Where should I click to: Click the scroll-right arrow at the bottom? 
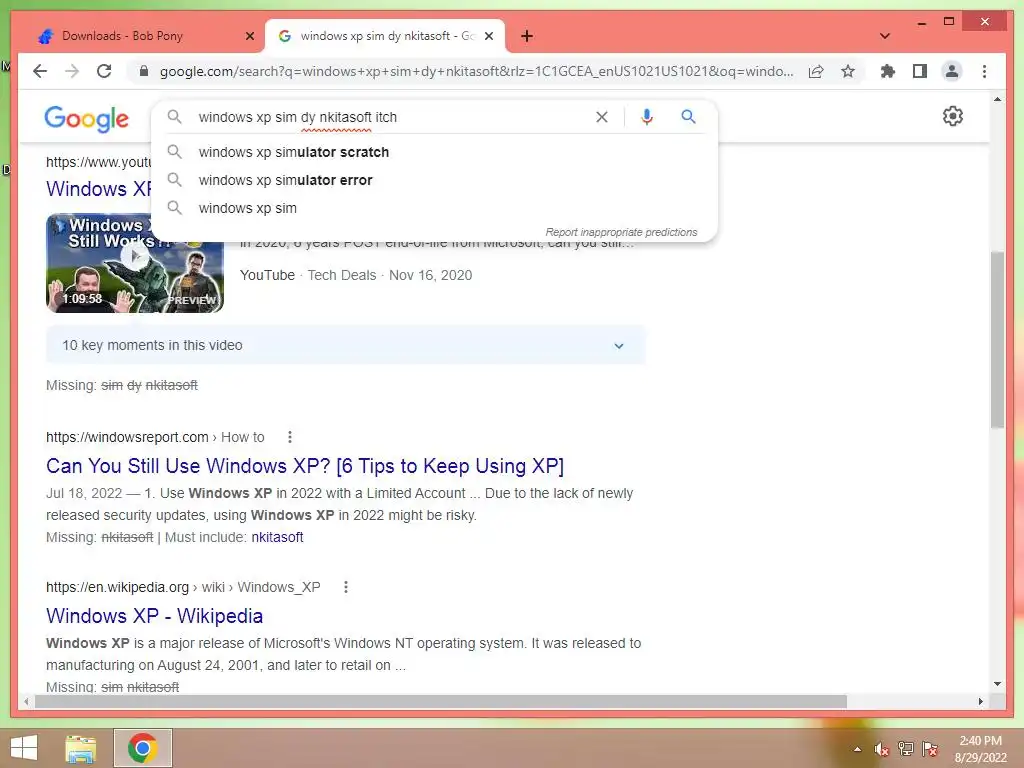[980, 701]
